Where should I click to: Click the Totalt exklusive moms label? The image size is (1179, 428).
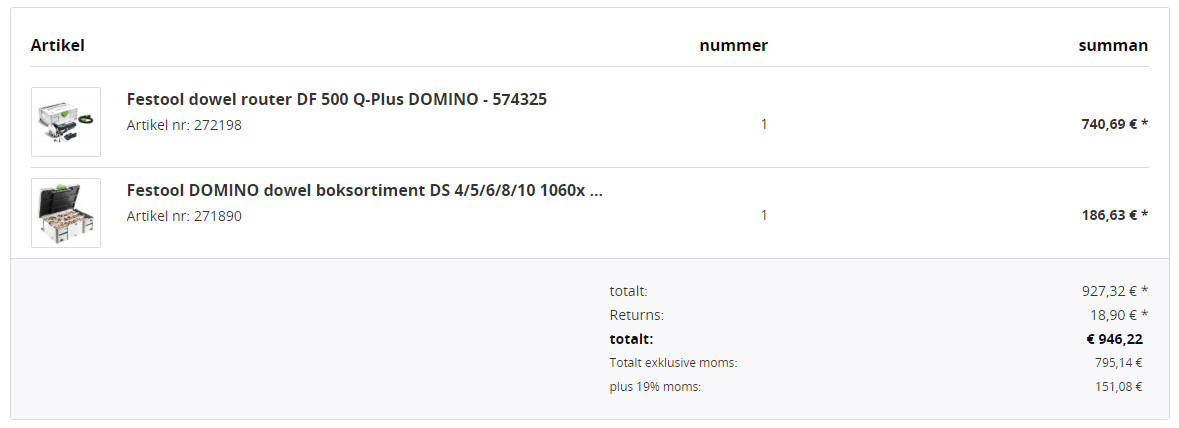(x=673, y=363)
